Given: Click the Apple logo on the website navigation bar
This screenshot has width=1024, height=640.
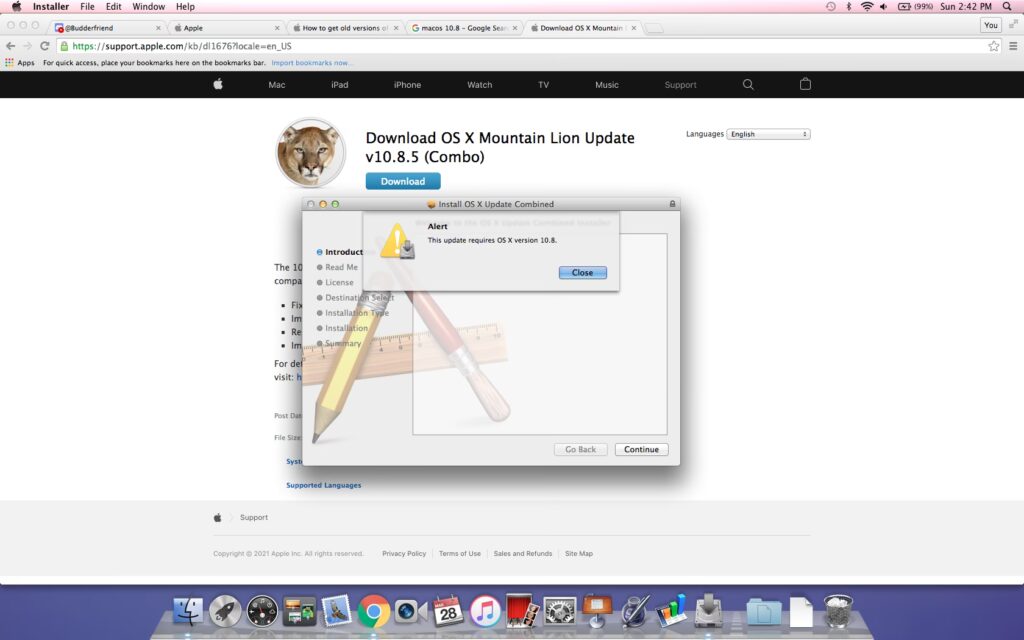Looking at the screenshot, I should [x=217, y=85].
